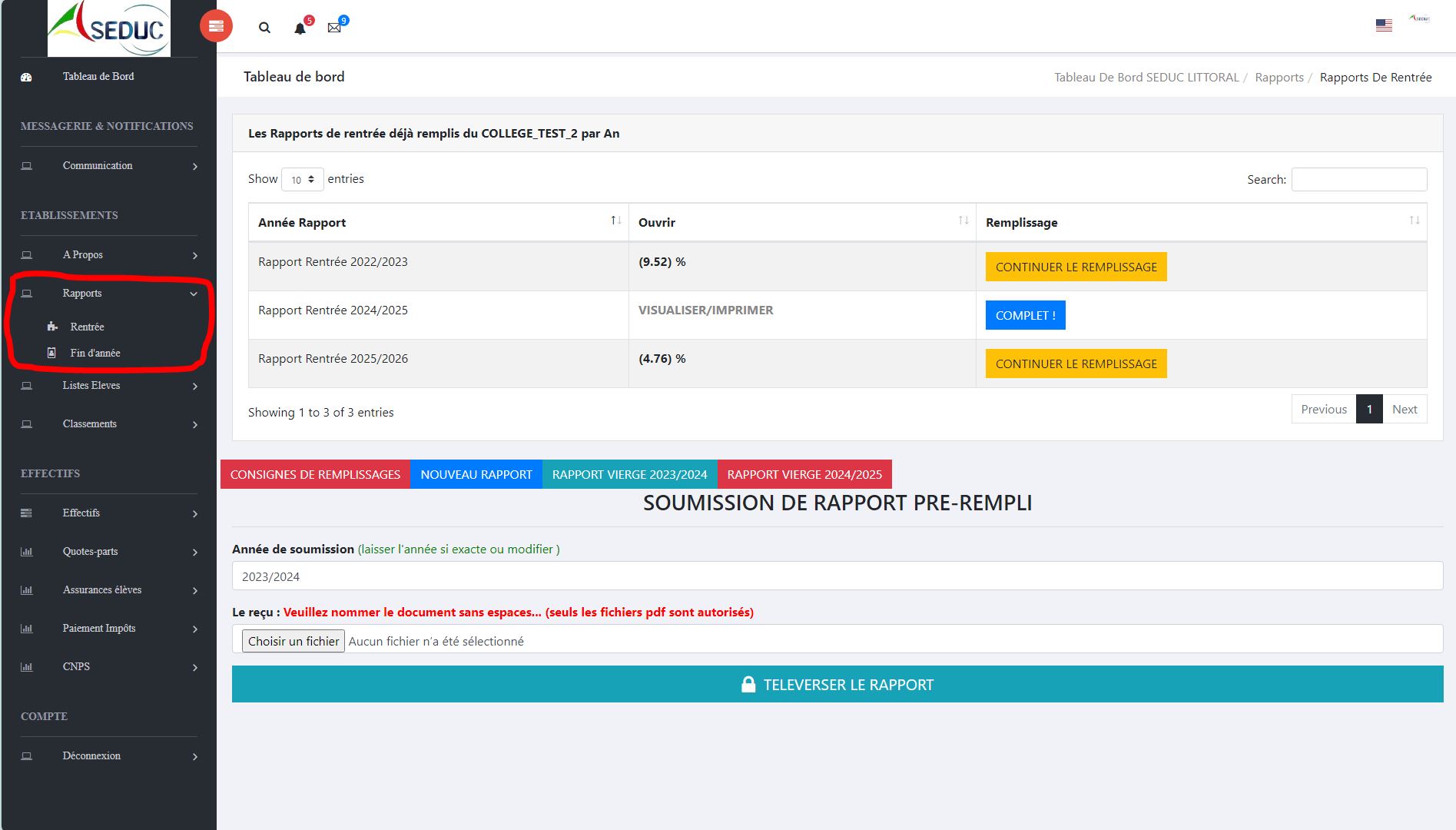
Task: Collapse the Rapports sidebar menu
Action: click(x=108, y=294)
